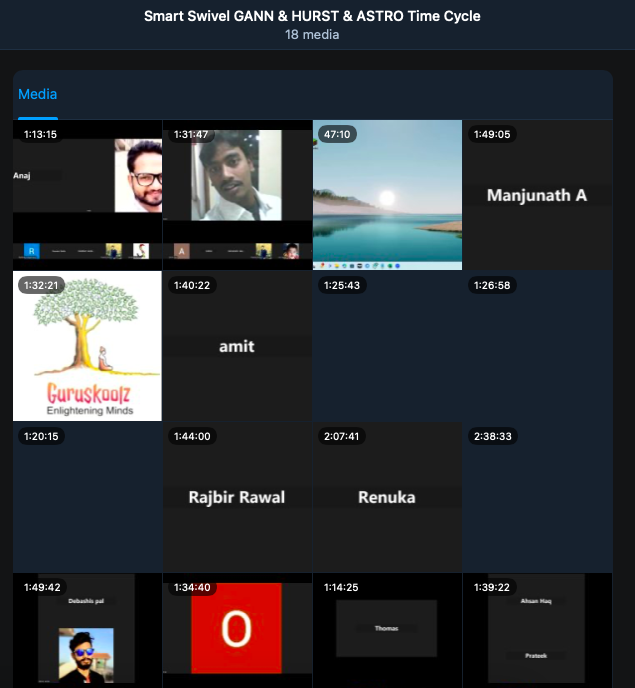Image resolution: width=635 pixels, height=688 pixels.
Task: Open the Guruskoolz tree logo video
Action: click(87, 346)
